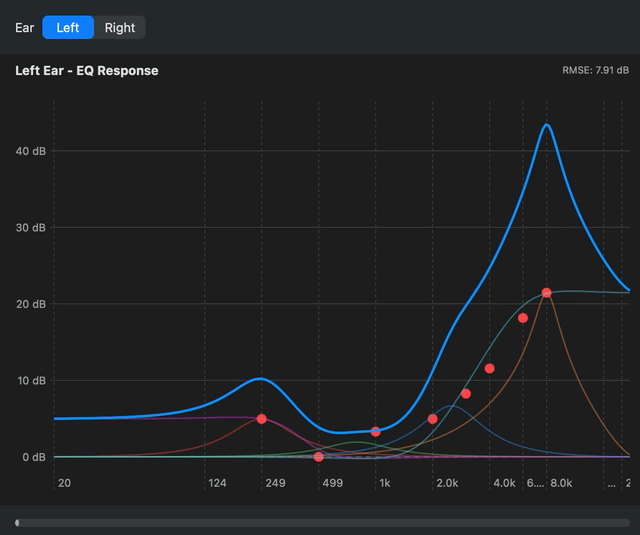
Task: Click the 'Left Ear - EQ Response' title
Action: [87, 71]
